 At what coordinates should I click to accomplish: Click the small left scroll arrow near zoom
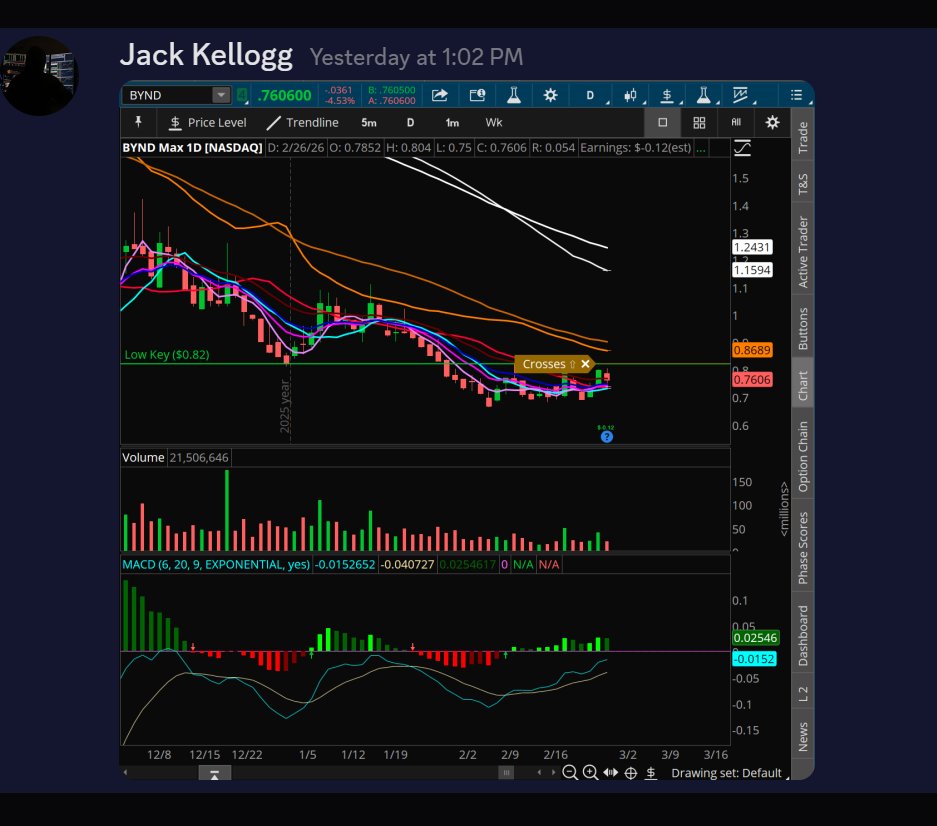click(540, 772)
